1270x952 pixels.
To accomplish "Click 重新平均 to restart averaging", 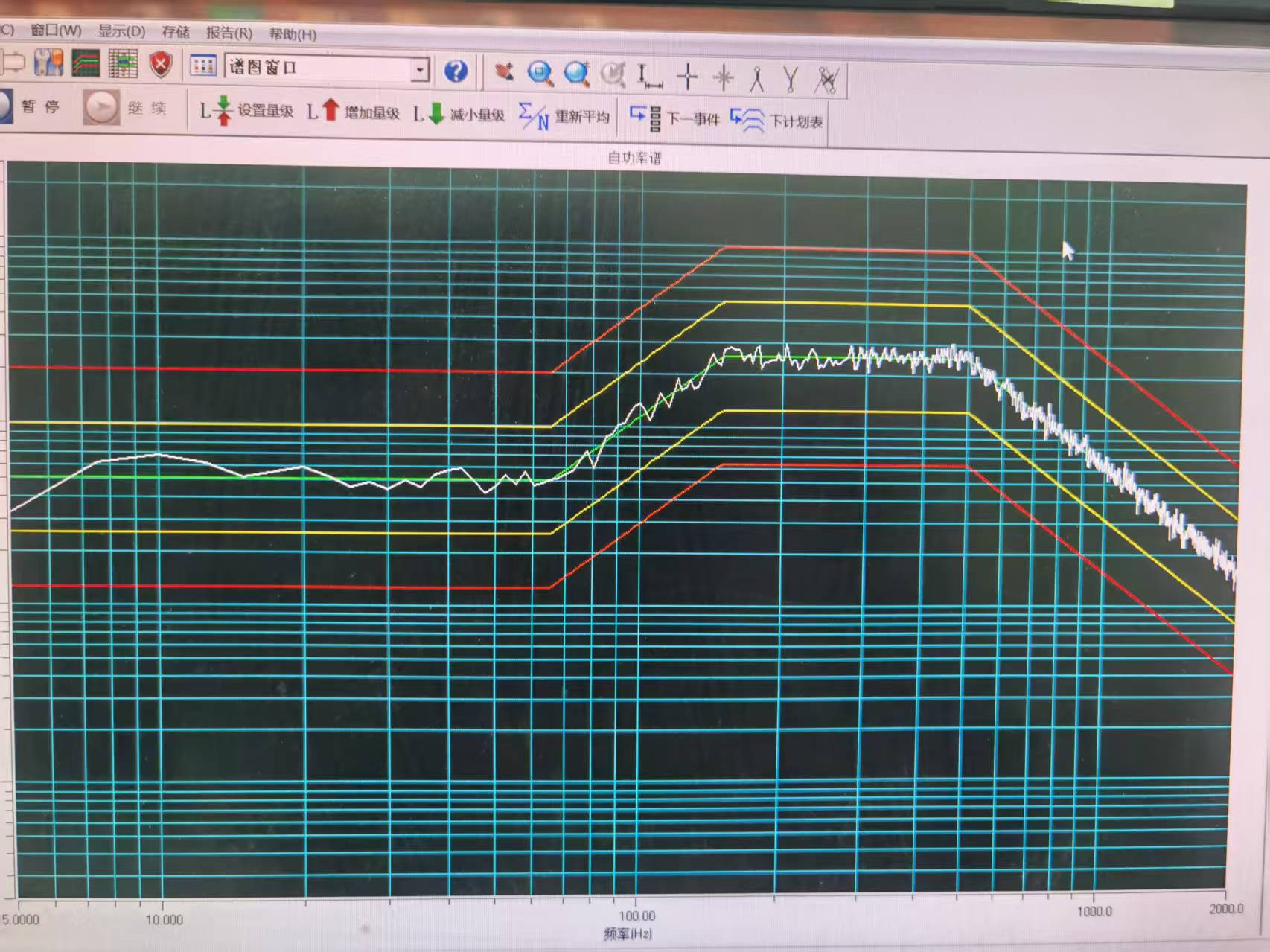I will tap(564, 116).
